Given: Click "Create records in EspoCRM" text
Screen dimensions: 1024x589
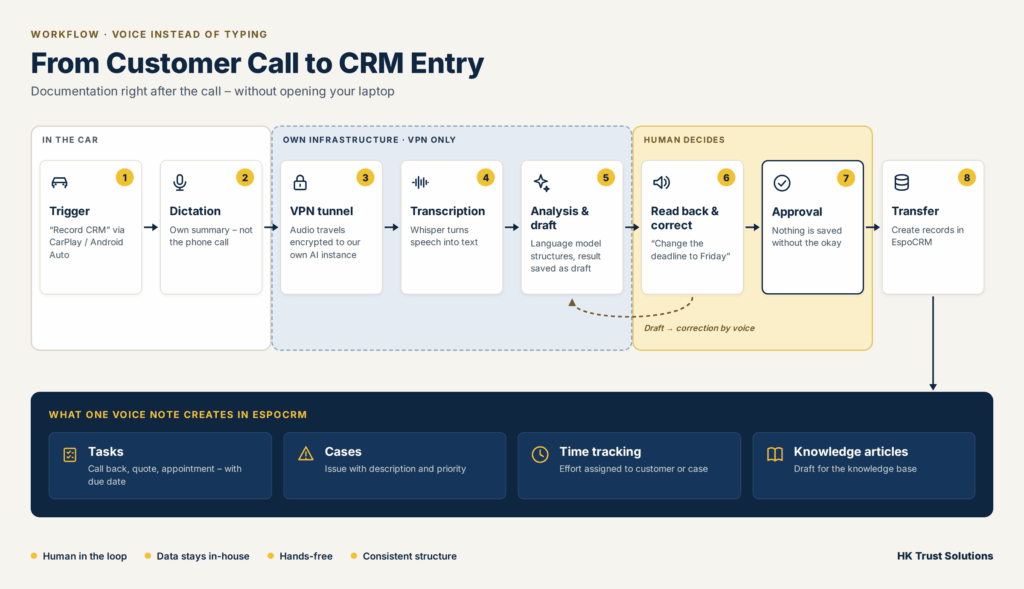Looking at the screenshot, I should tap(927, 236).
